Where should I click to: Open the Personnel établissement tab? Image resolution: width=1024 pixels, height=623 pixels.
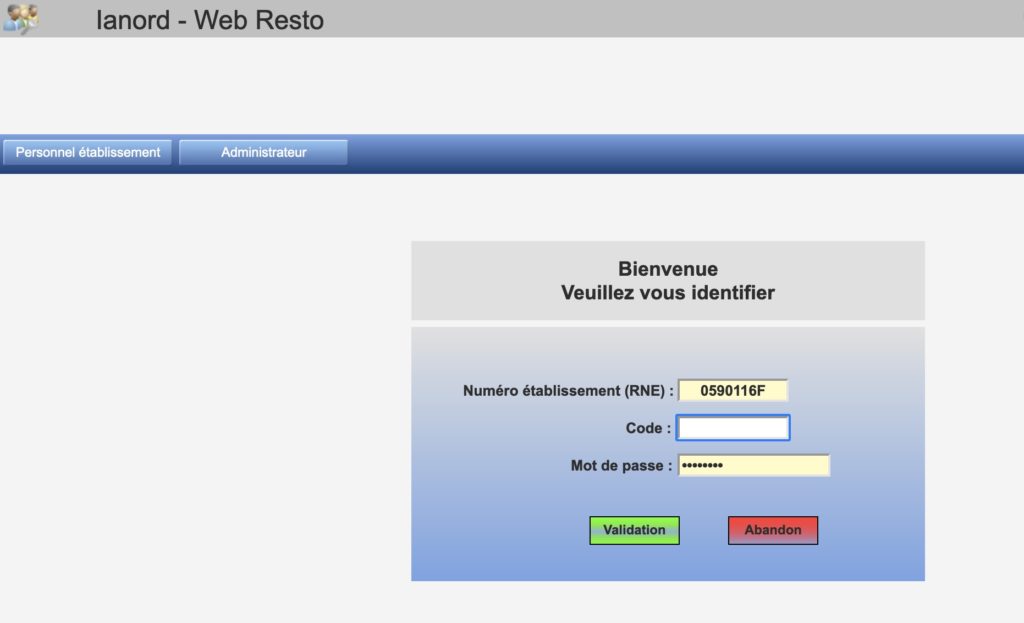point(88,152)
